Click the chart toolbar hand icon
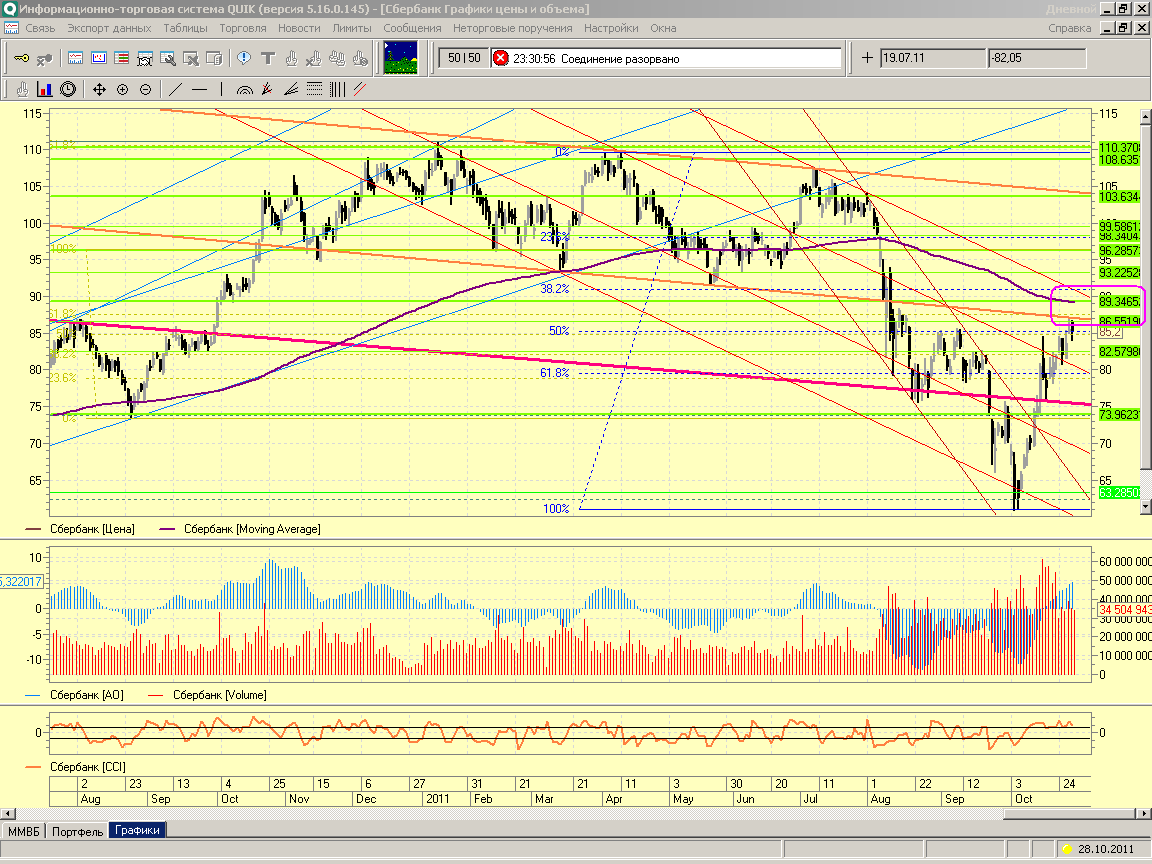 pos(22,90)
